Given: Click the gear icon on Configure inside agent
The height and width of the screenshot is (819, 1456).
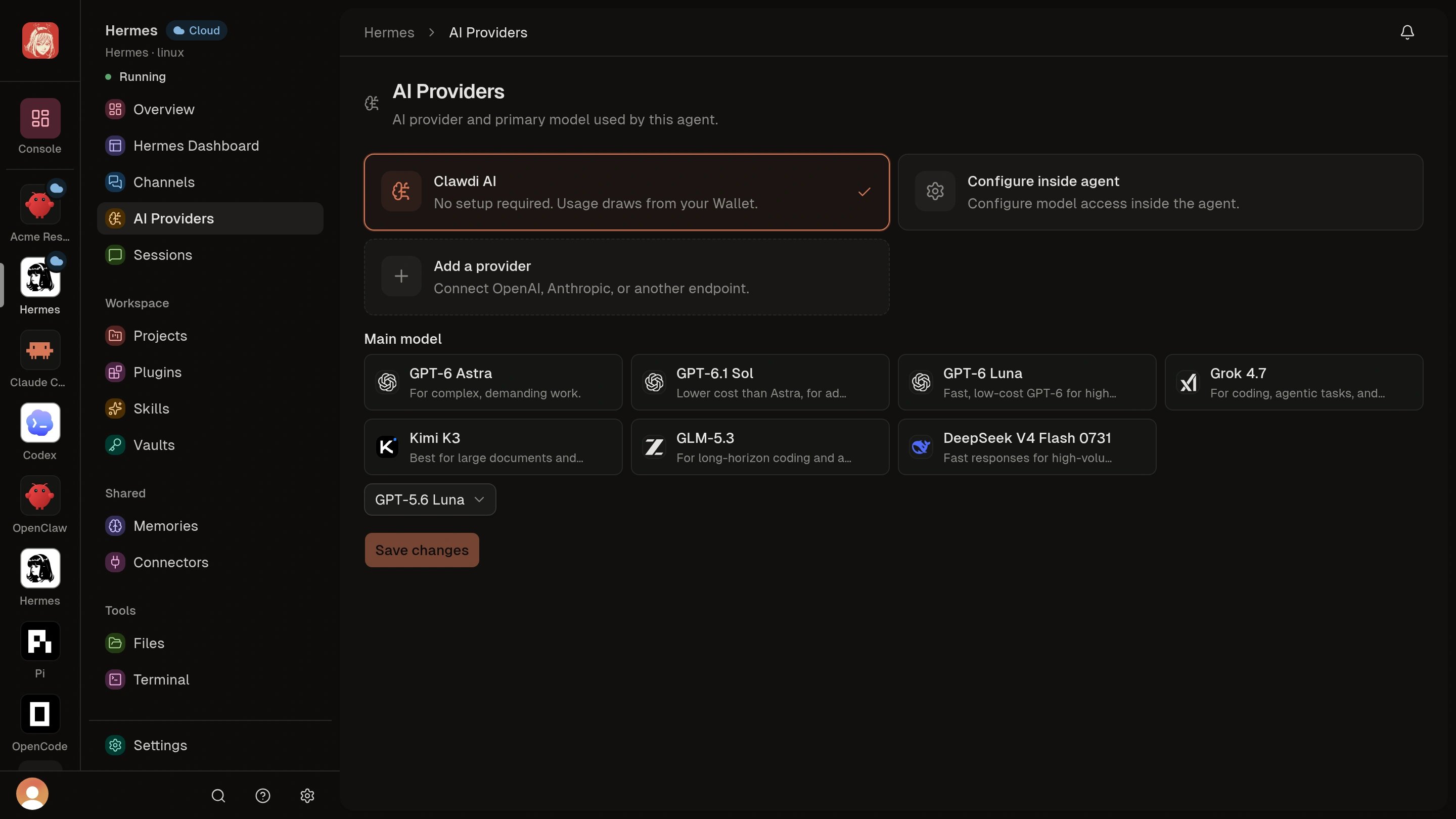Looking at the screenshot, I should click(x=935, y=191).
